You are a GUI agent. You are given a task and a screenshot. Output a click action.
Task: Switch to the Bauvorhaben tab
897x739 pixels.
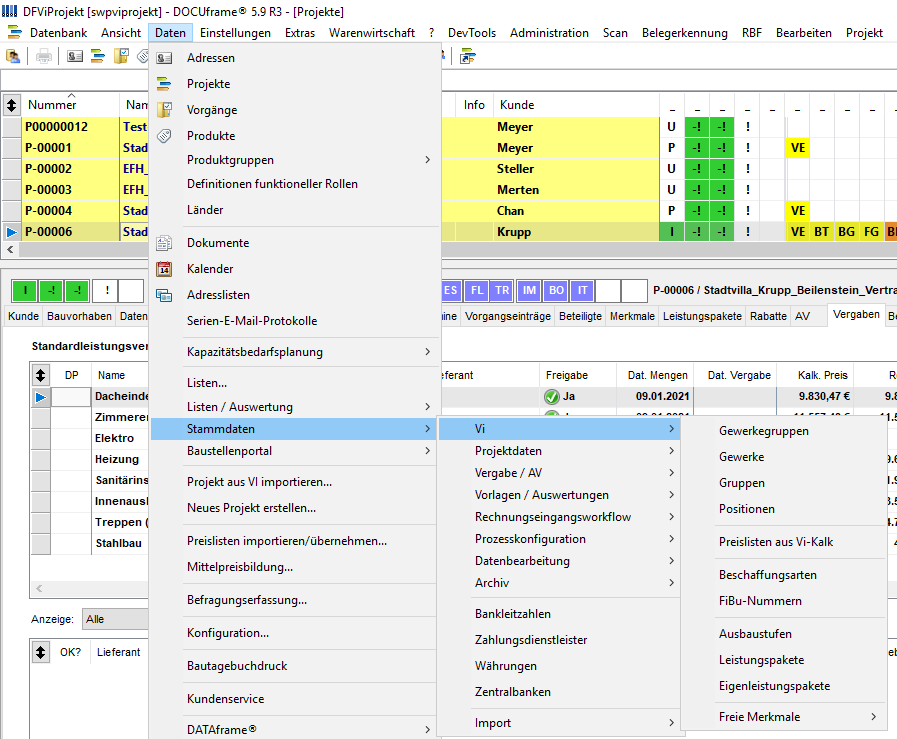point(79,316)
